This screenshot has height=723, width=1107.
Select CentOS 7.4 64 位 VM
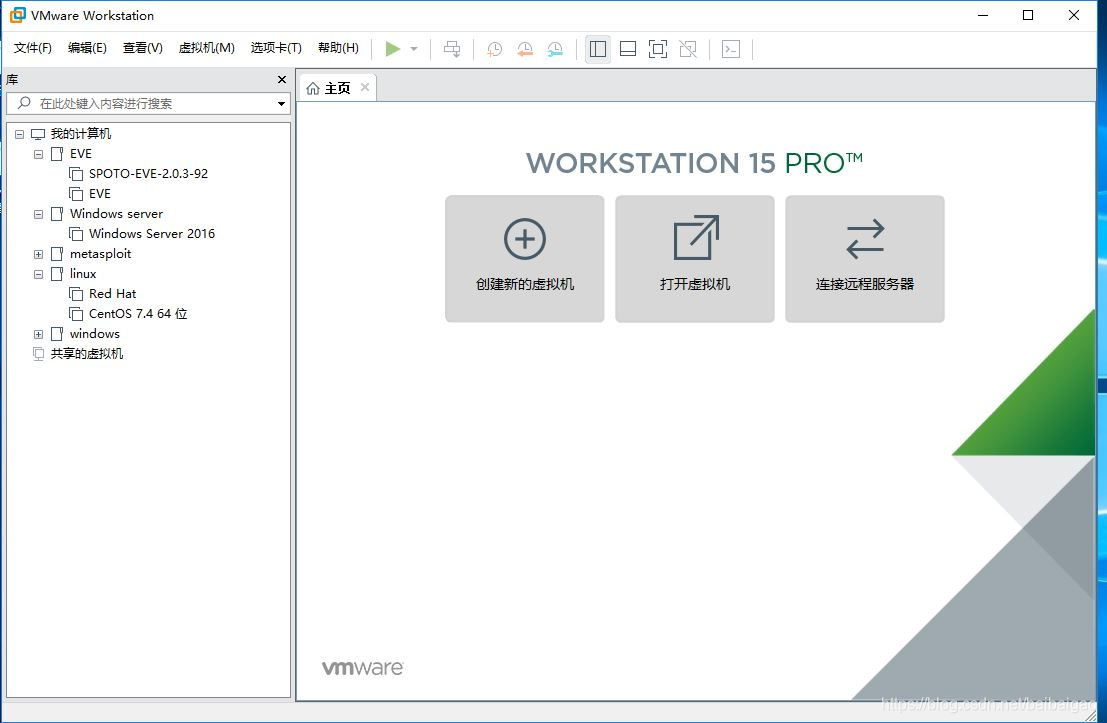pos(138,313)
